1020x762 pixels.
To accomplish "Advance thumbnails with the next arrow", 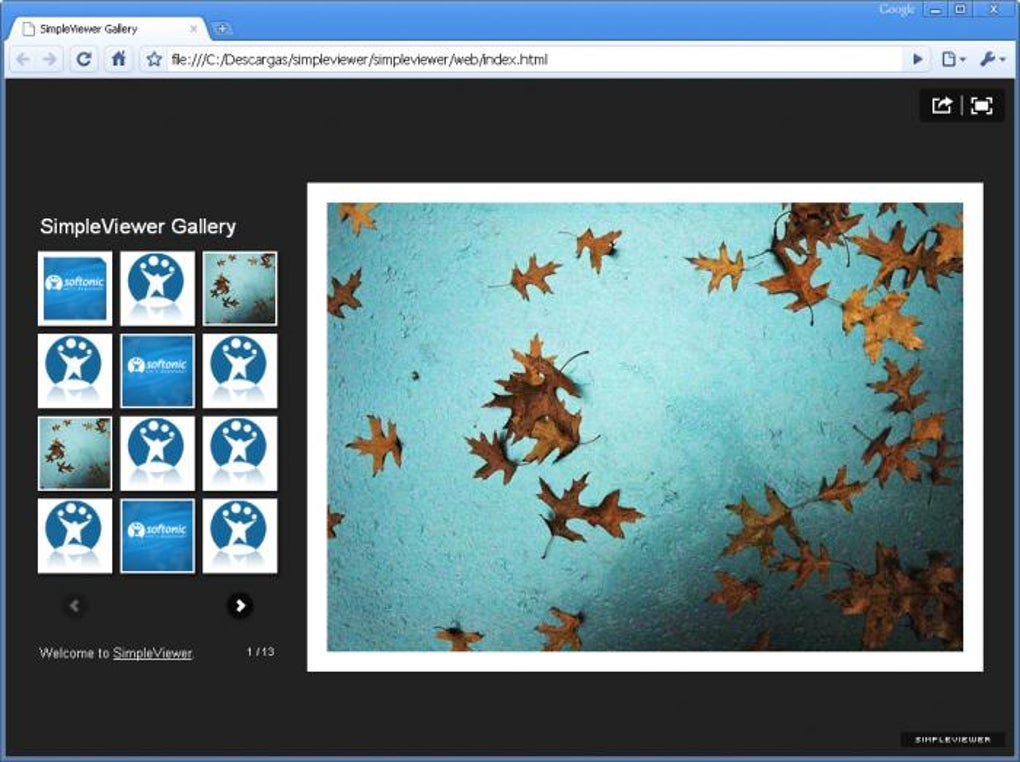I will click(x=239, y=606).
